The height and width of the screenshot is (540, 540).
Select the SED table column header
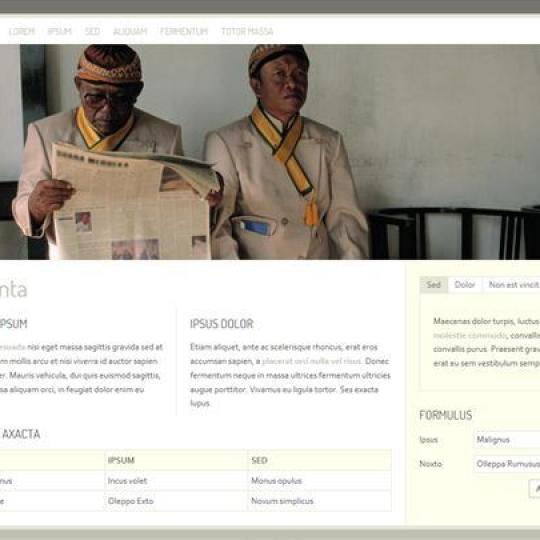[x=320, y=460]
